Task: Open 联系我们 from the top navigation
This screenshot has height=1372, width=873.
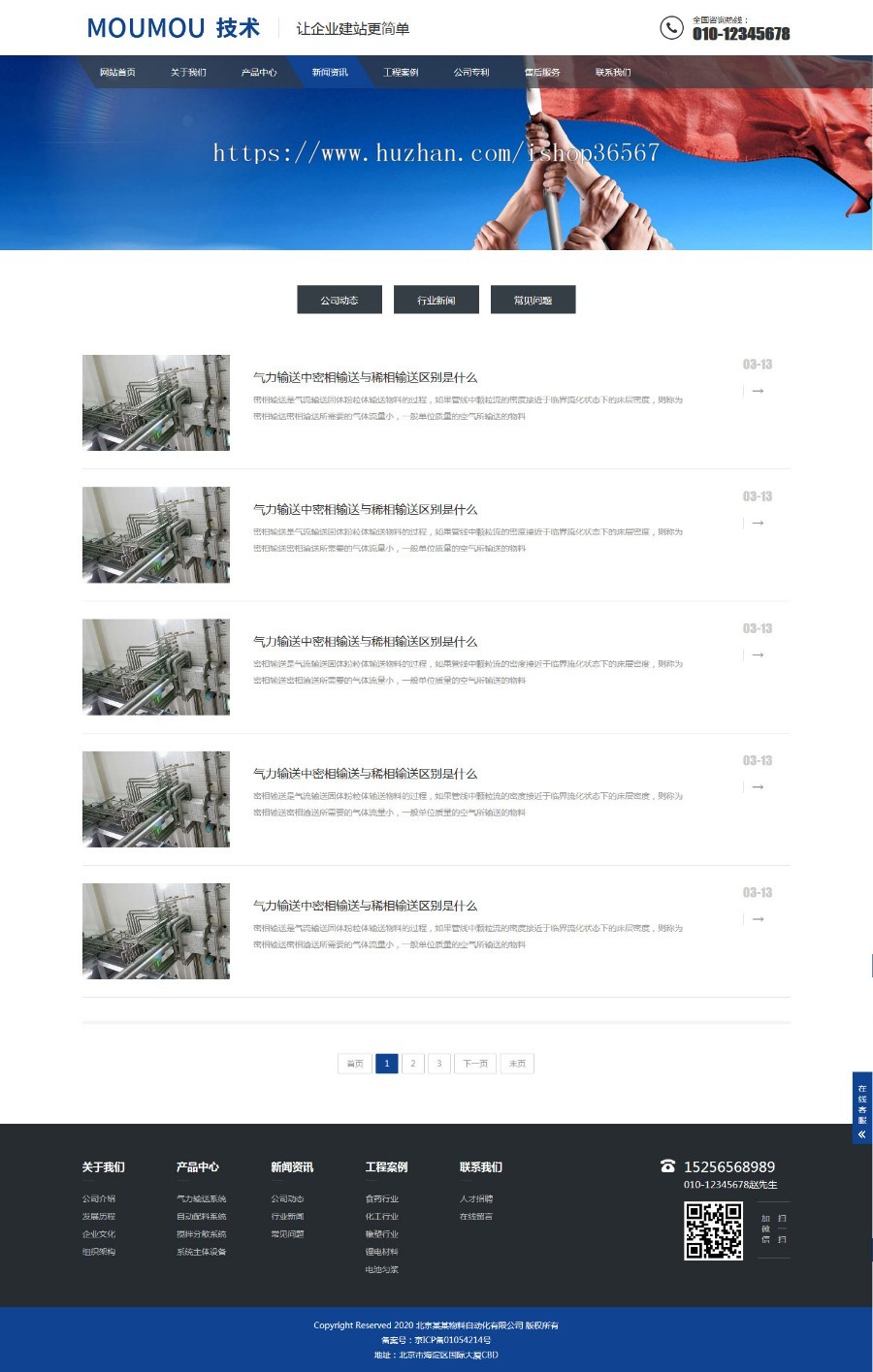Action: tap(613, 73)
